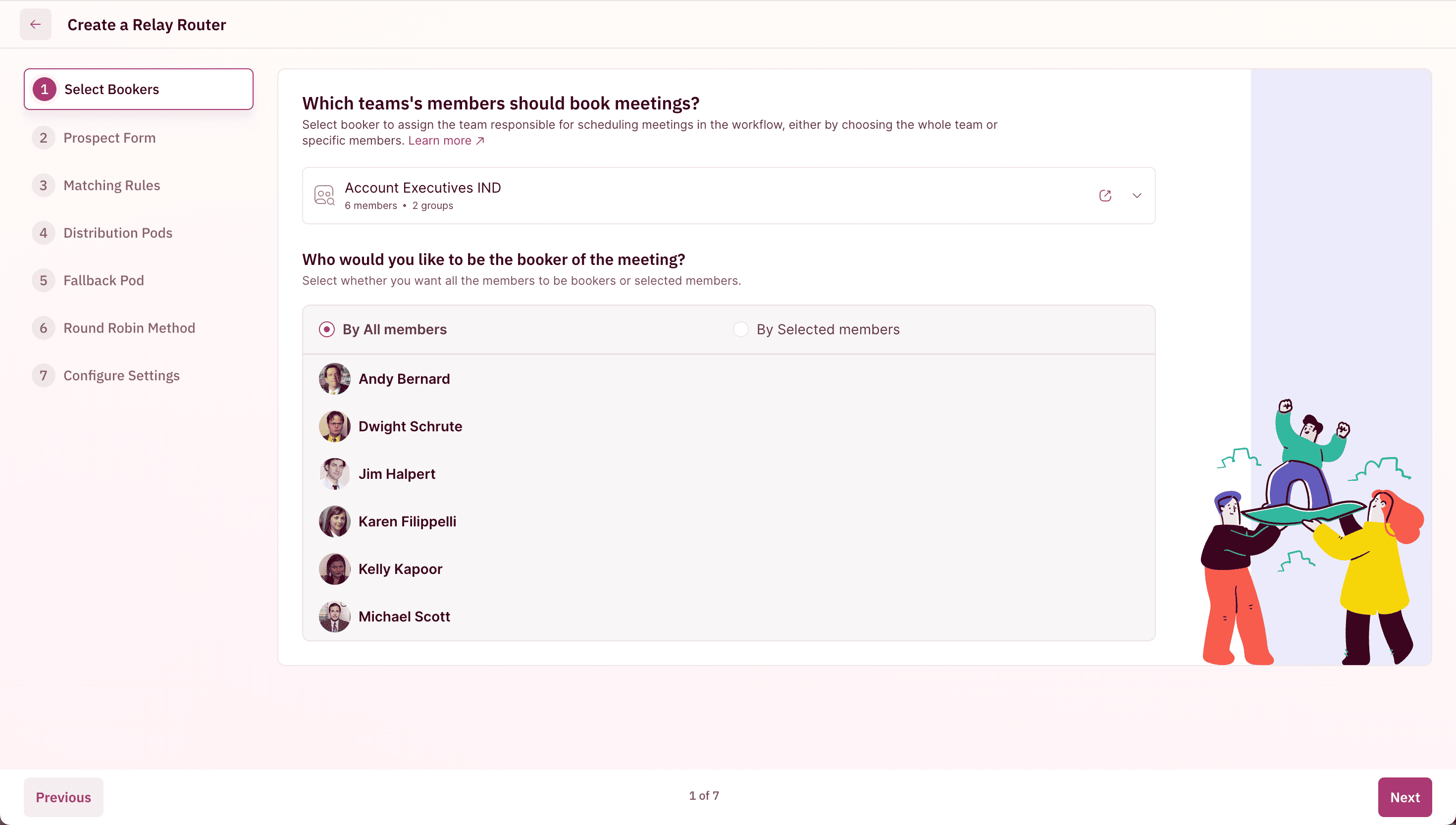This screenshot has width=1456, height=825.
Task: Click the Previous button
Action: (x=63, y=797)
